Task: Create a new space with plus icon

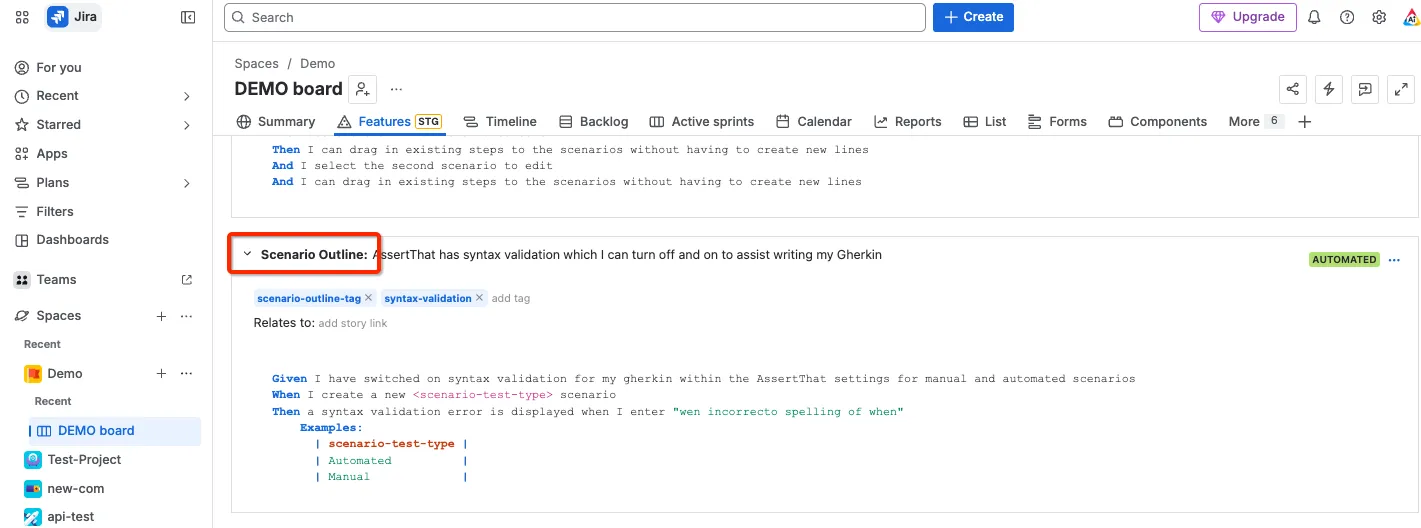Action: point(161,316)
